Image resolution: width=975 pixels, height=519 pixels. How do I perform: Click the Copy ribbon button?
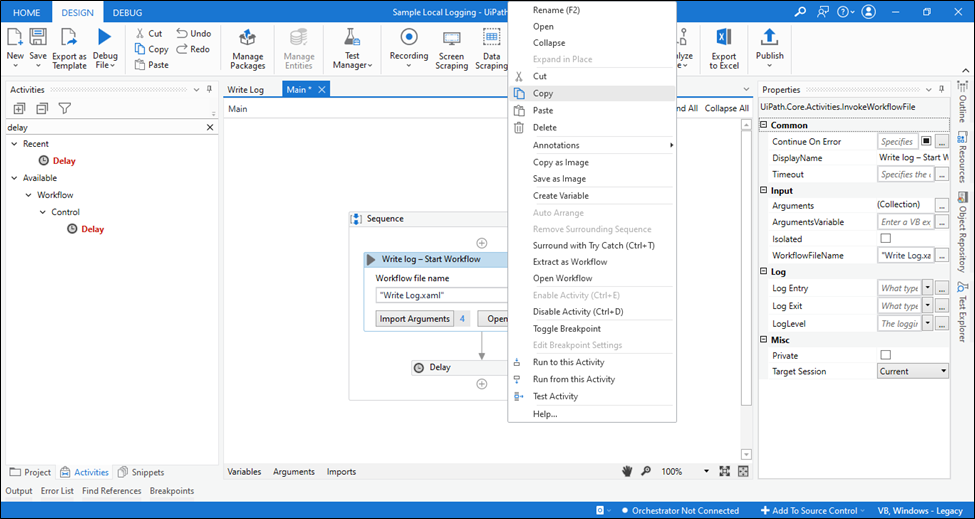coord(151,49)
